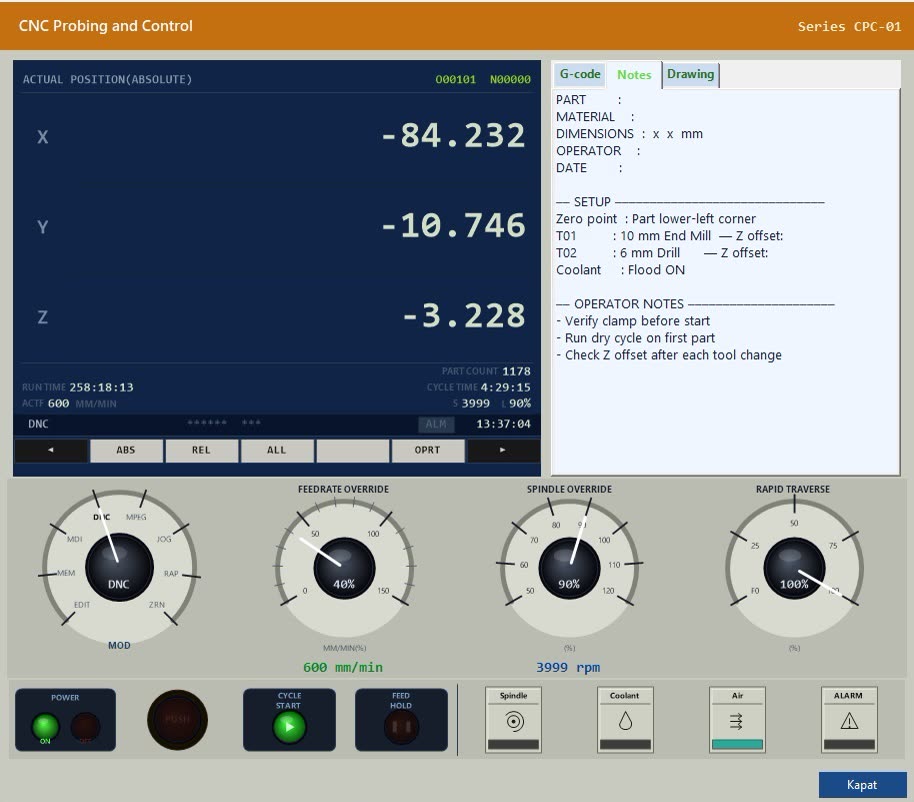Set rapid traverse to 25
This screenshot has width=914, height=802.
(x=755, y=546)
